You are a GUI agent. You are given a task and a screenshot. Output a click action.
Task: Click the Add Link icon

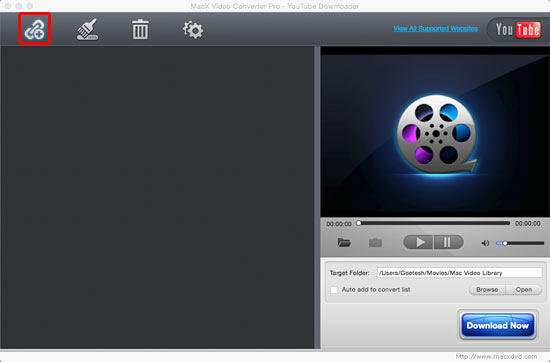34,29
